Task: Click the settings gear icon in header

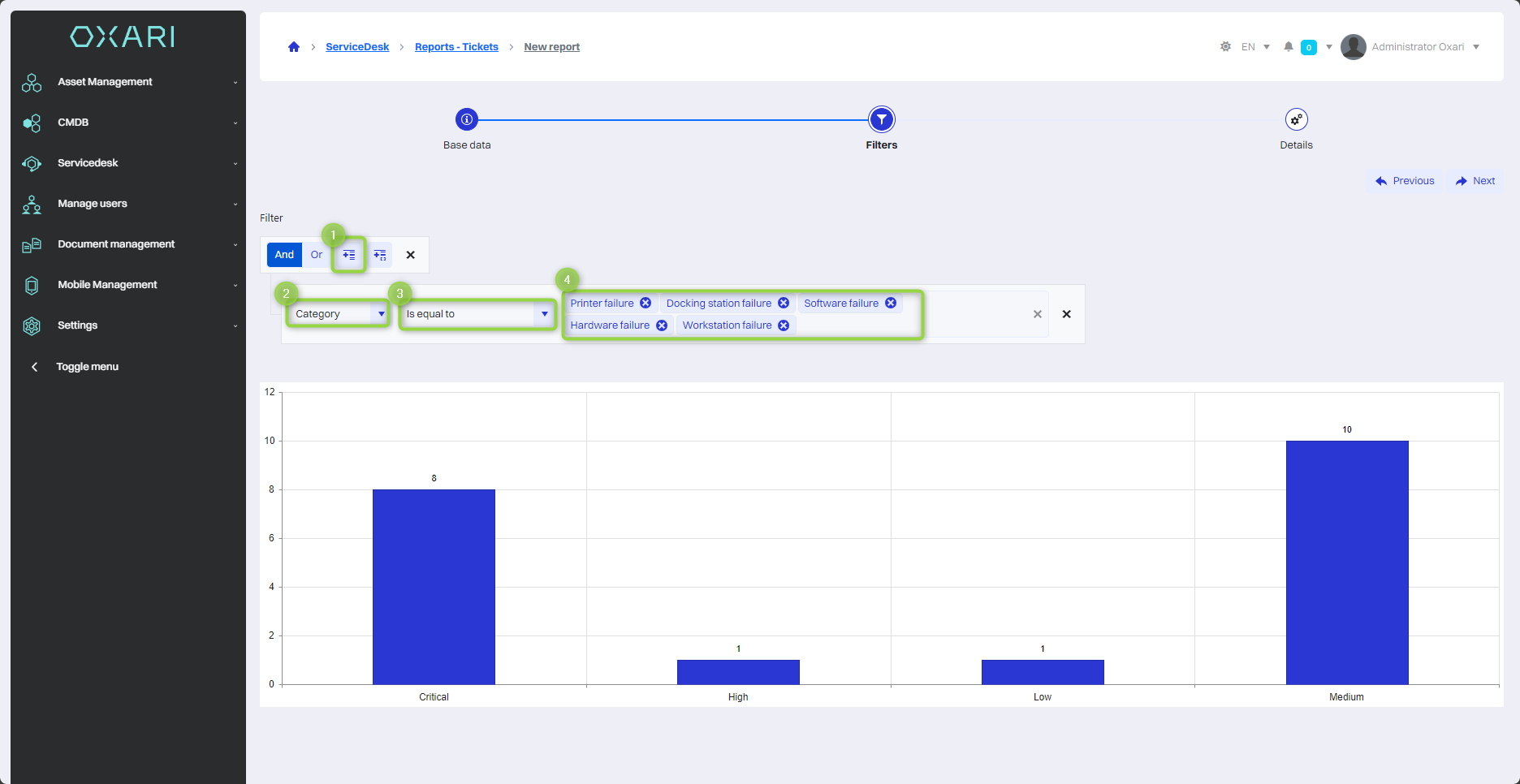Action: pos(1225,47)
